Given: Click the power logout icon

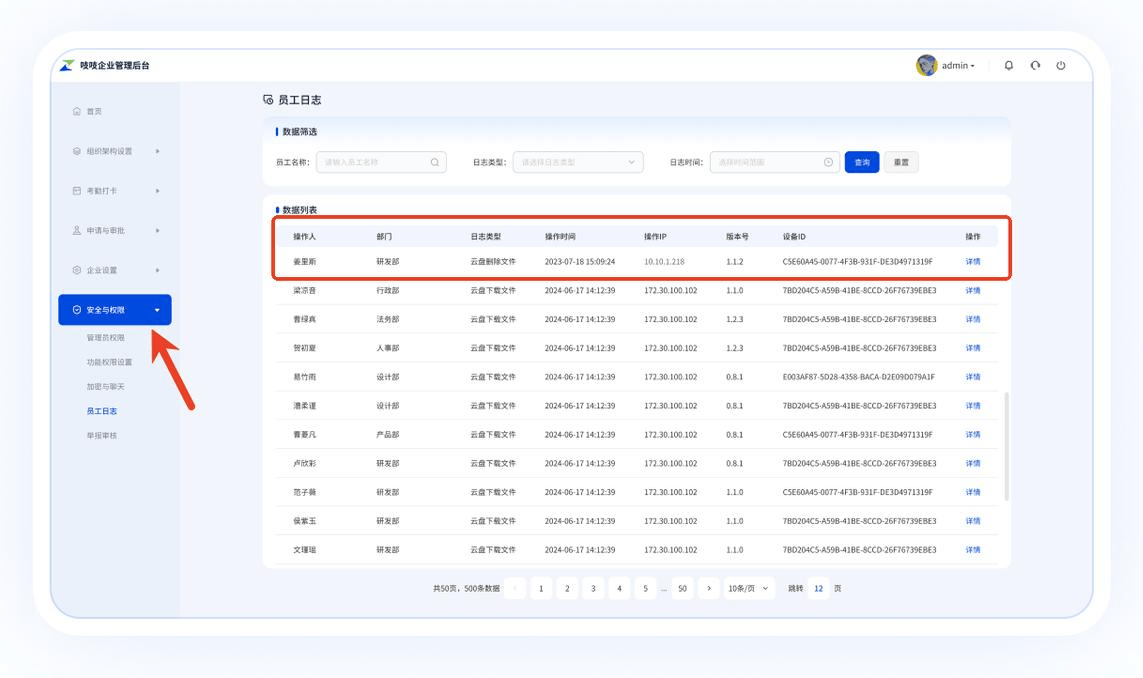Looking at the screenshot, I should coord(1061,66).
